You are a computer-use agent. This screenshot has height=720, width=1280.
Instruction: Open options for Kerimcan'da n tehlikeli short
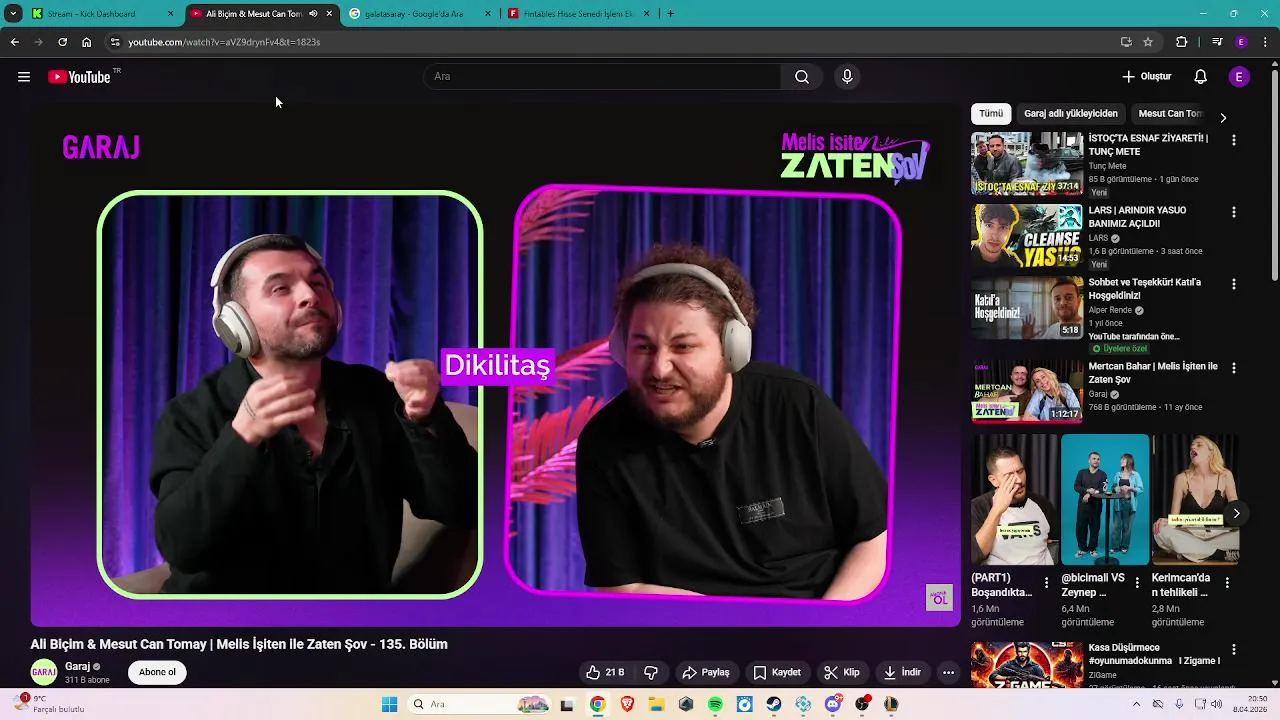(x=1227, y=582)
